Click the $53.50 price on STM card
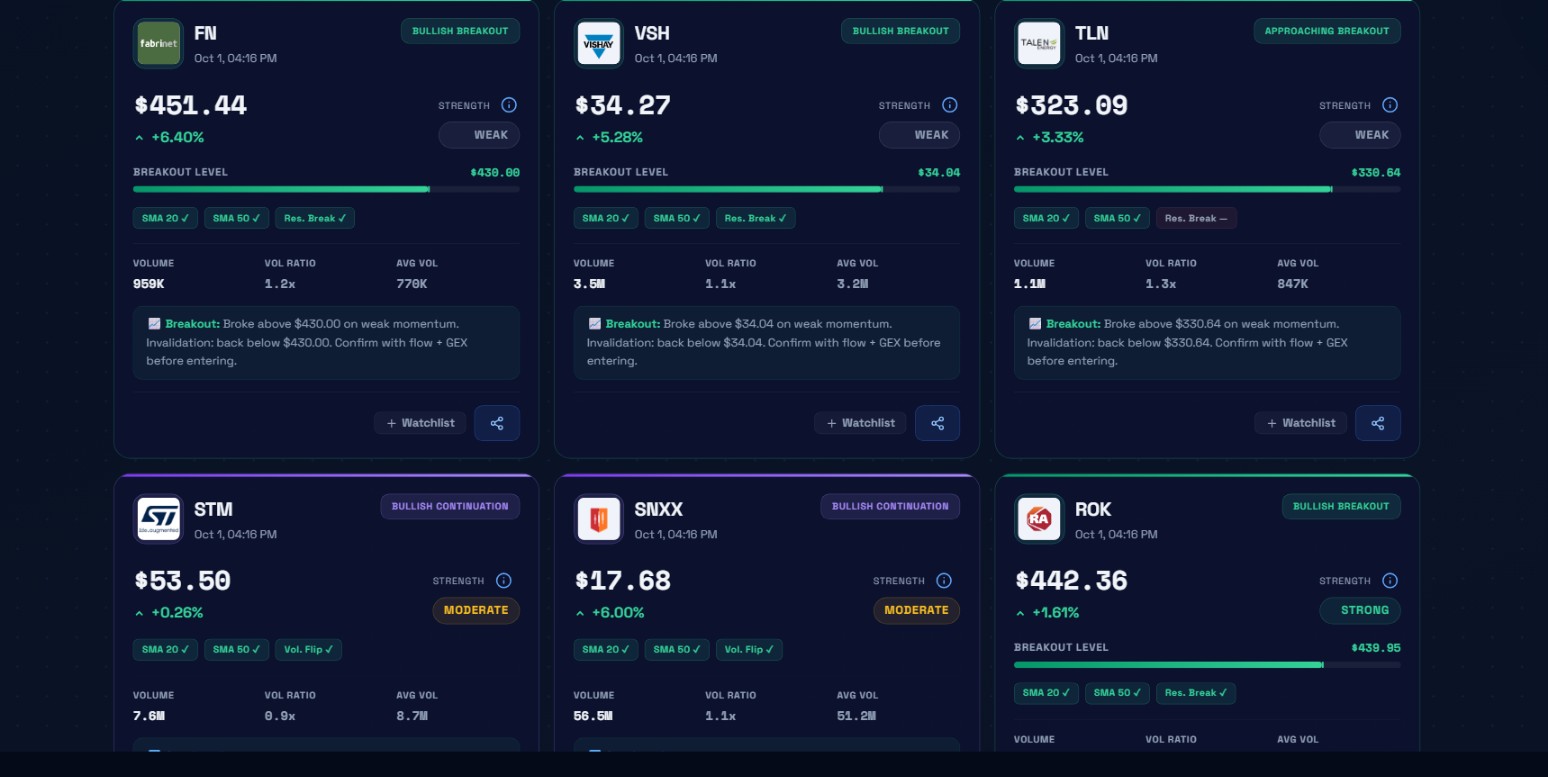This screenshot has width=1548, height=777. pyautogui.click(x=182, y=580)
